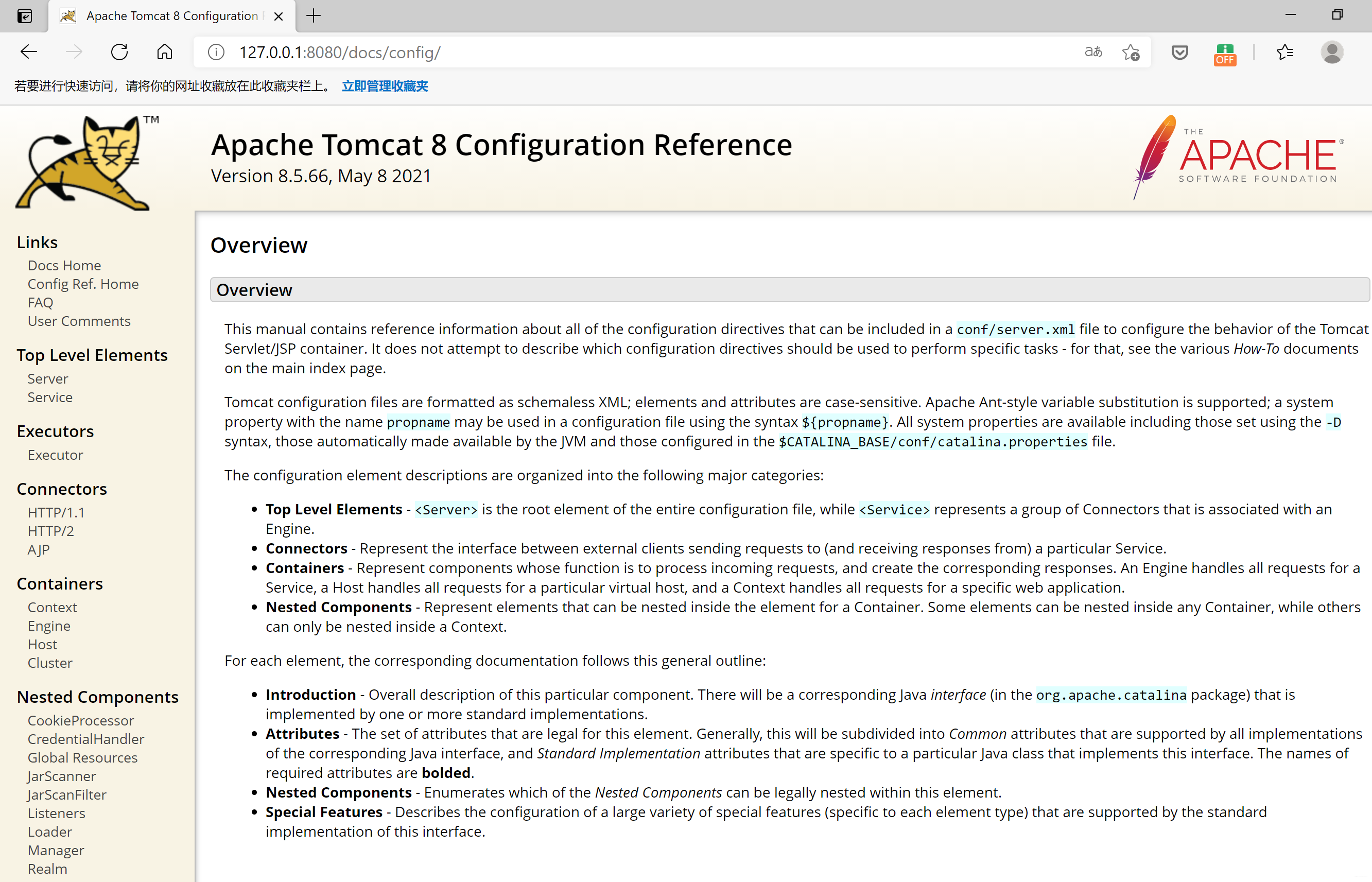Open the Executor page
Viewport: 1372px width, 882px height.
point(55,455)
